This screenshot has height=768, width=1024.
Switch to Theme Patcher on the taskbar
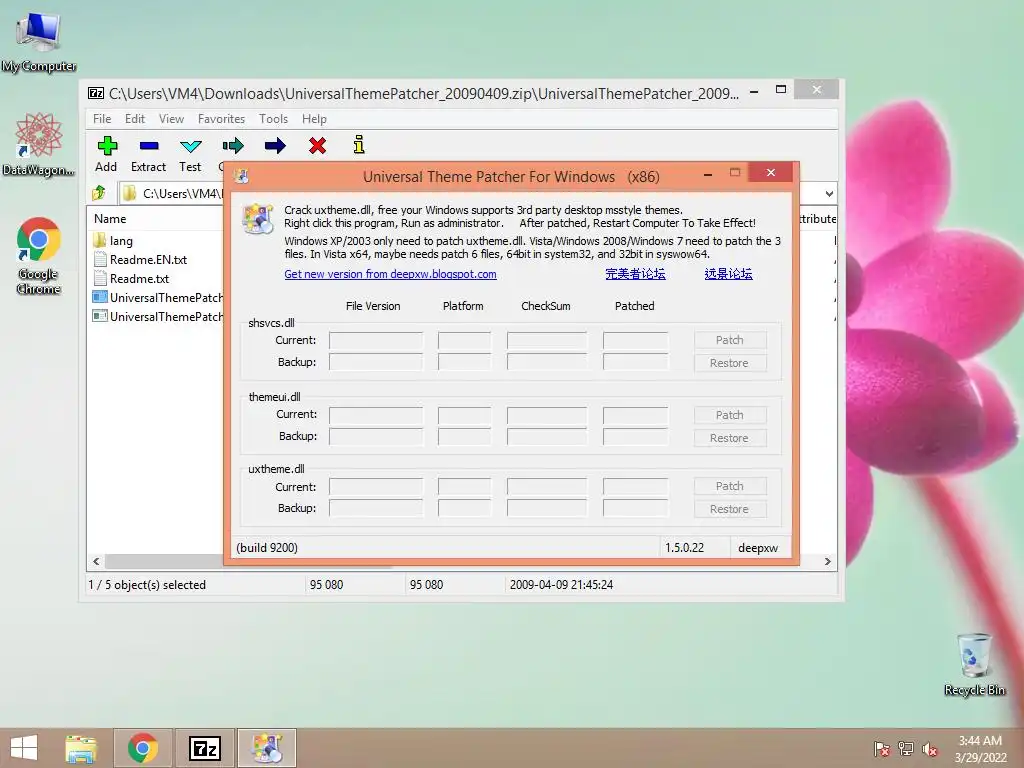(x=266, y=748)
